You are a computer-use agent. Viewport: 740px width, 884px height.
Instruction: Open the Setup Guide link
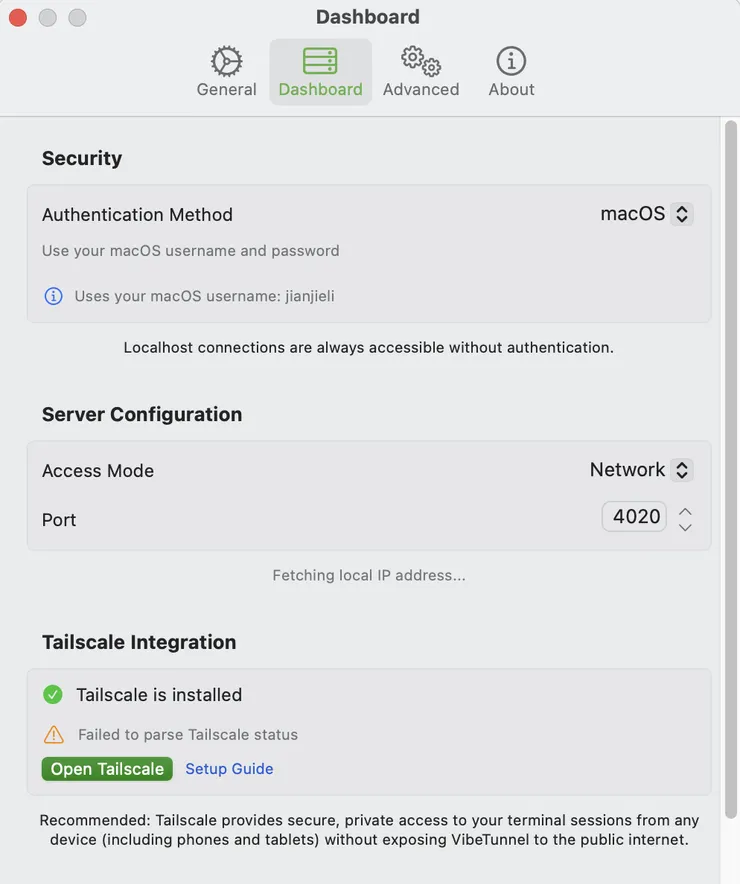click(229, 769)
